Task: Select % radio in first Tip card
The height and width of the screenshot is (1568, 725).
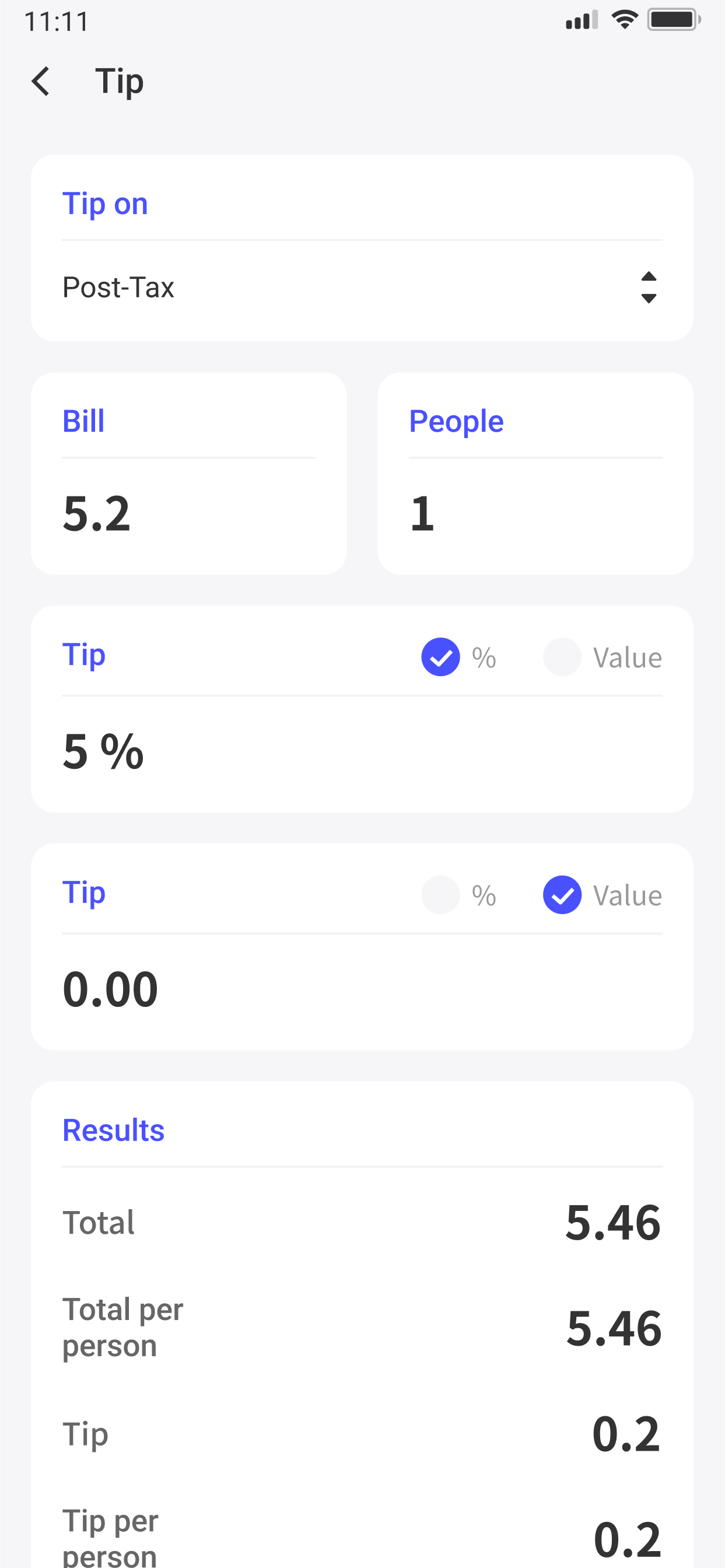Action: coord(440,657)
